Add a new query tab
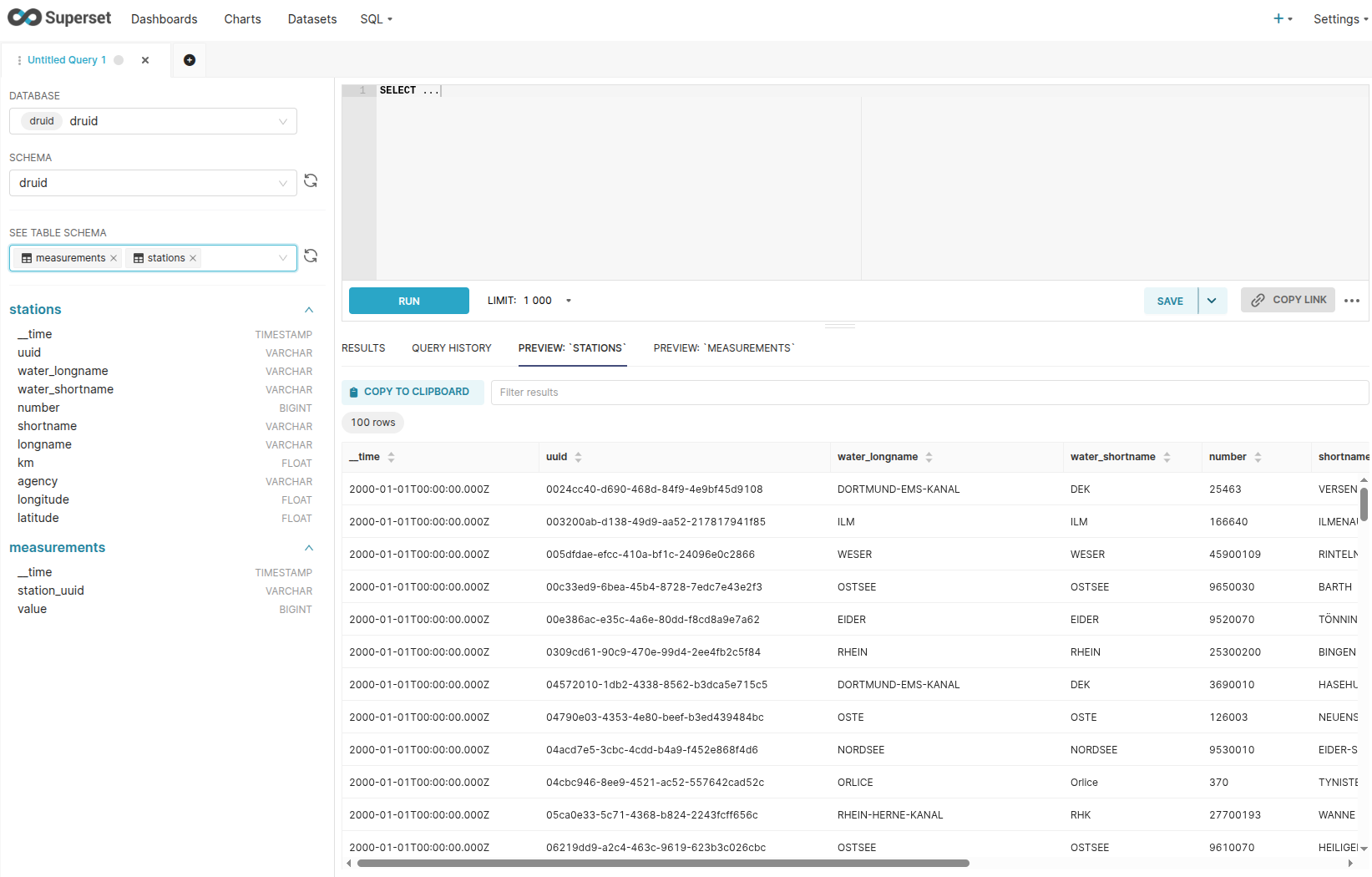The height and width of the screenshot is (877, 1372). pyautogui.click(x=190, y=60)
